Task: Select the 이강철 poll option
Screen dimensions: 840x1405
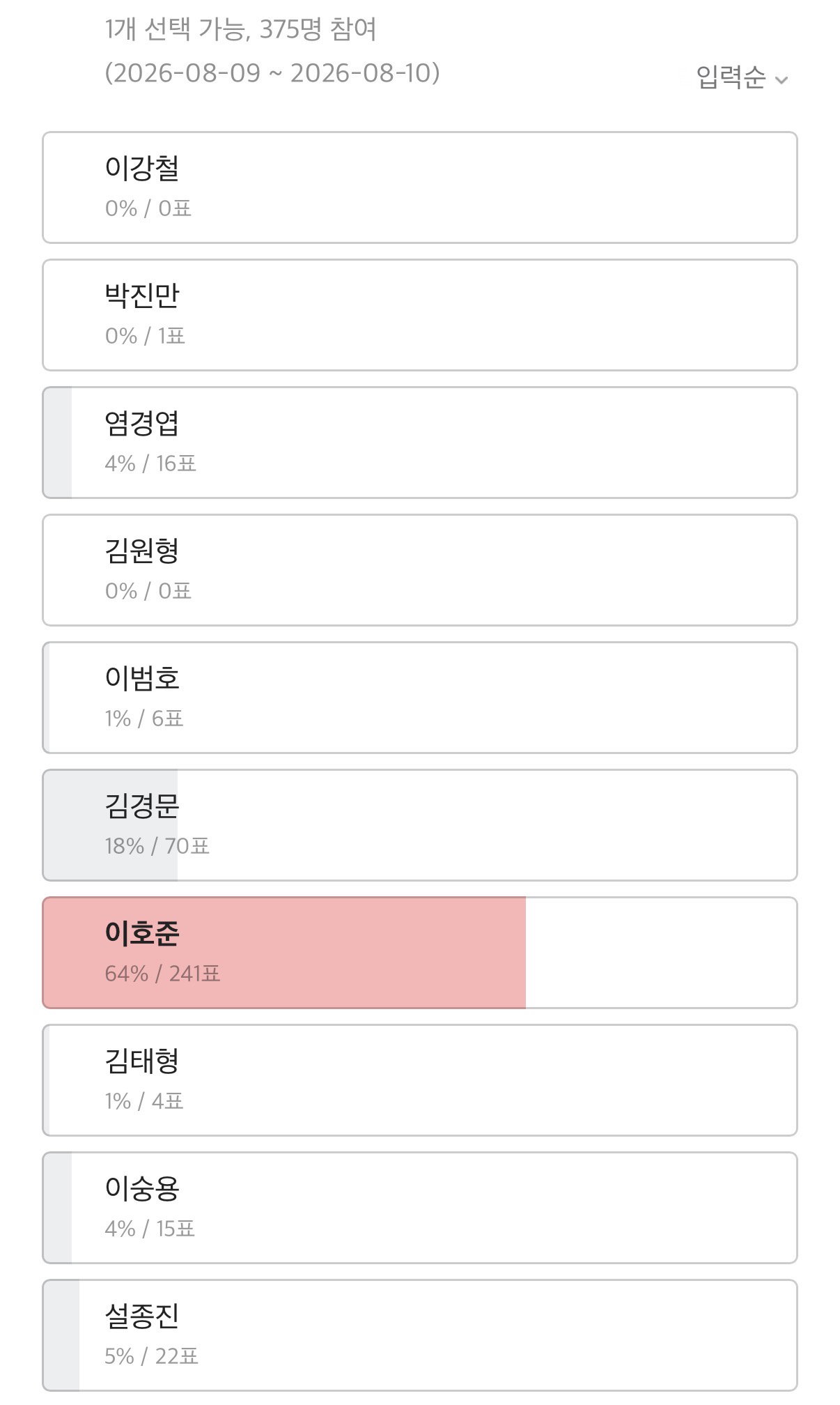Action: (x=420, y=187)
